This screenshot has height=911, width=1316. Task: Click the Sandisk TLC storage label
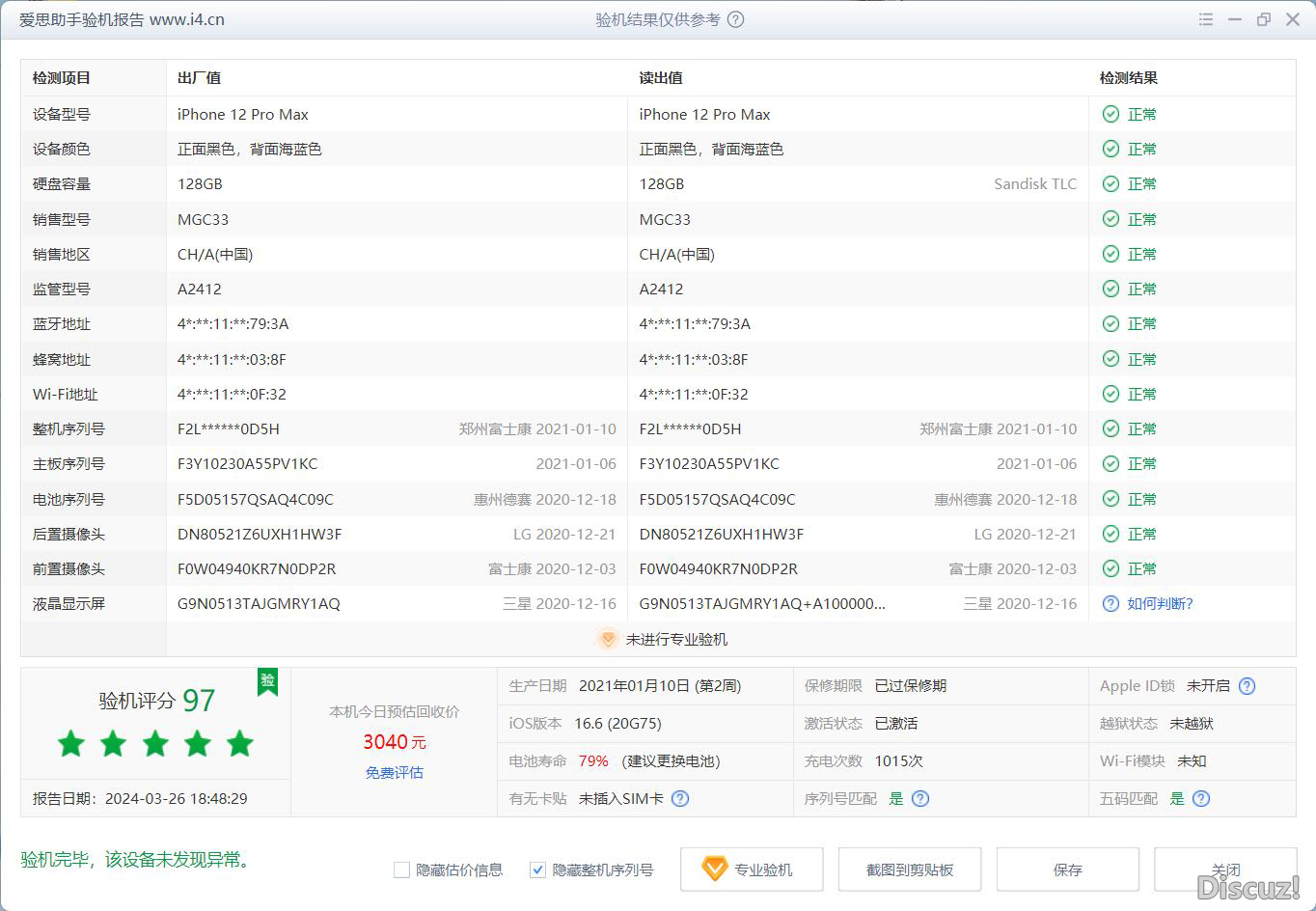(x=1035, y=183)
